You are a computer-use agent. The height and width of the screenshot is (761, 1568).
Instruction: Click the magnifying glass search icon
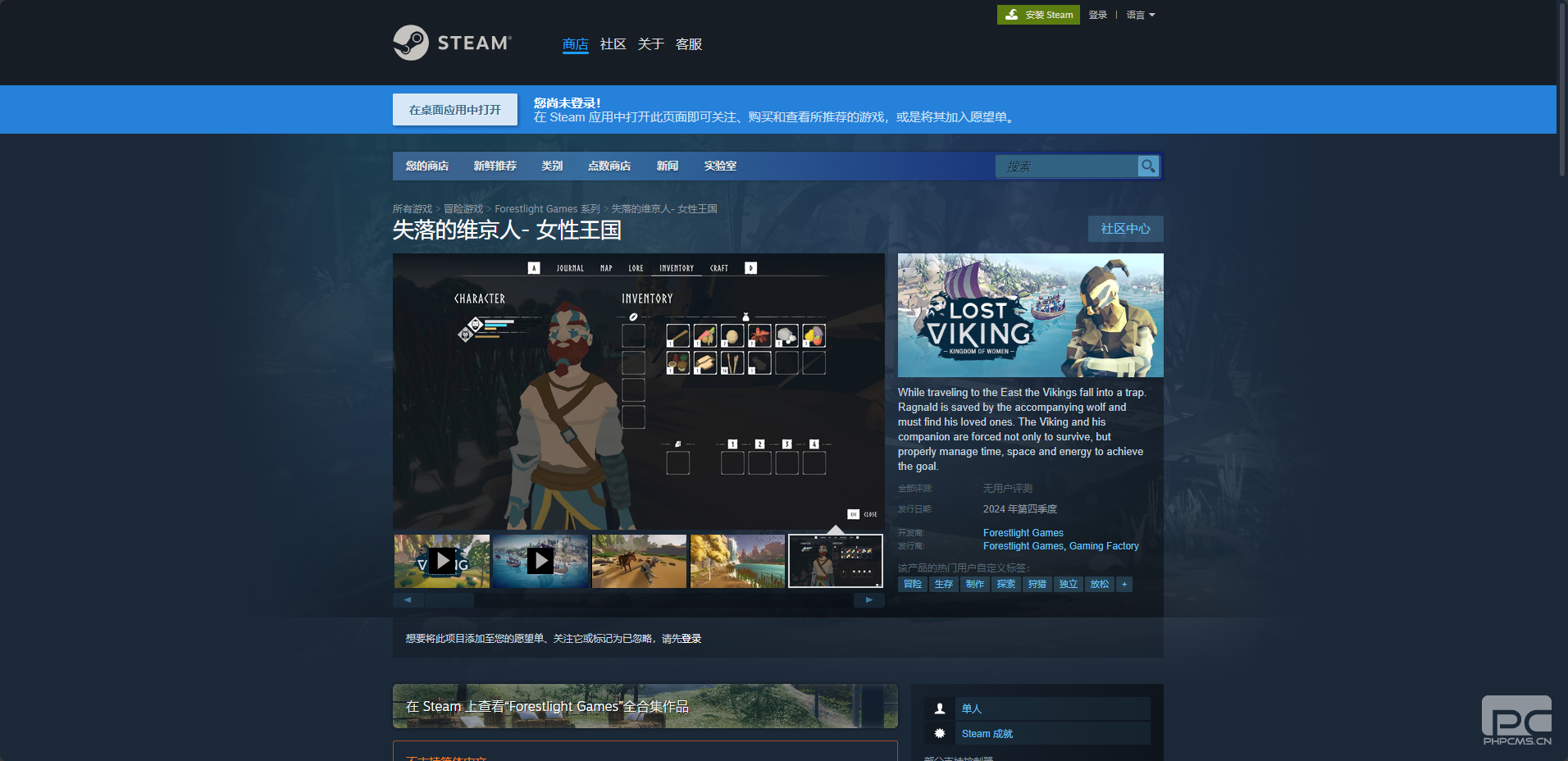coord(1148,166)
